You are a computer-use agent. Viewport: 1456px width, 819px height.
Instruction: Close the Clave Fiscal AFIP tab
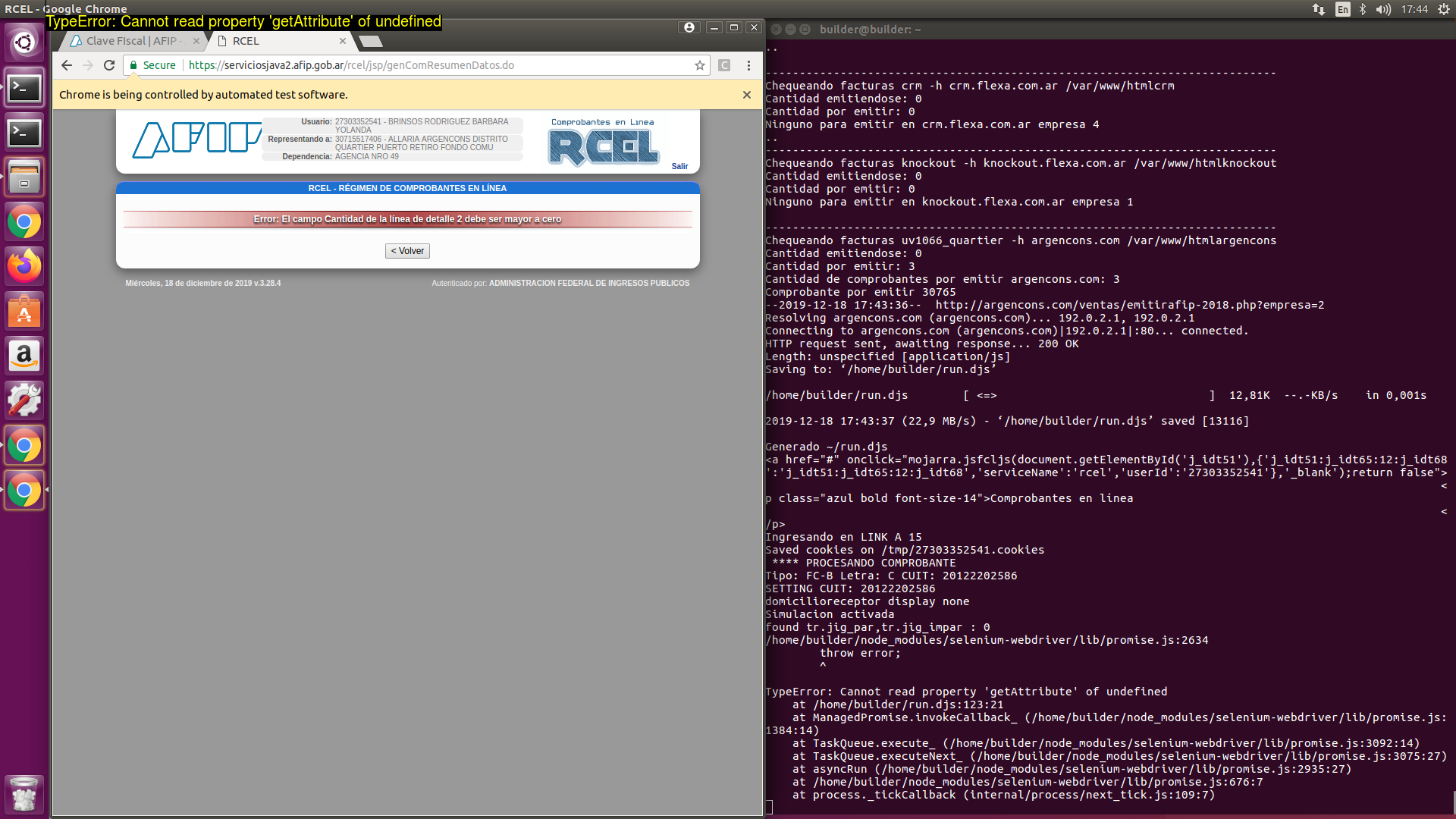pos(196,41)
